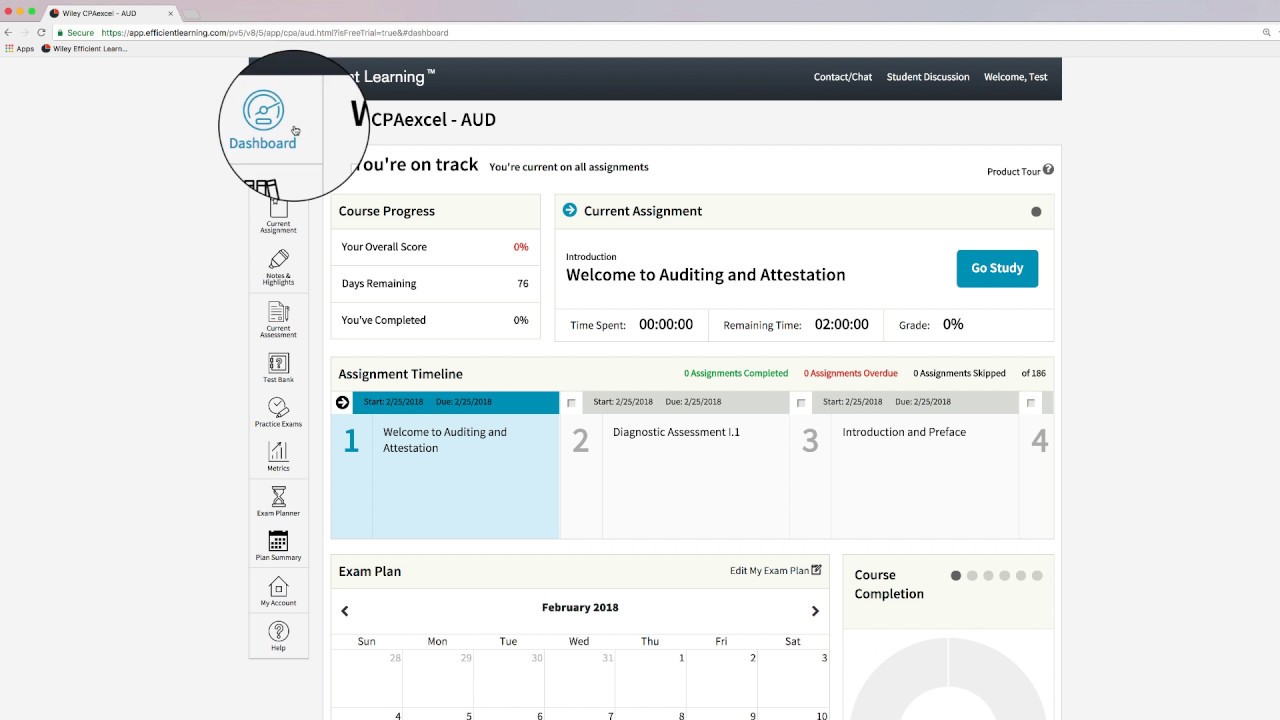Click the assignment 1 arrow marker

343,402
